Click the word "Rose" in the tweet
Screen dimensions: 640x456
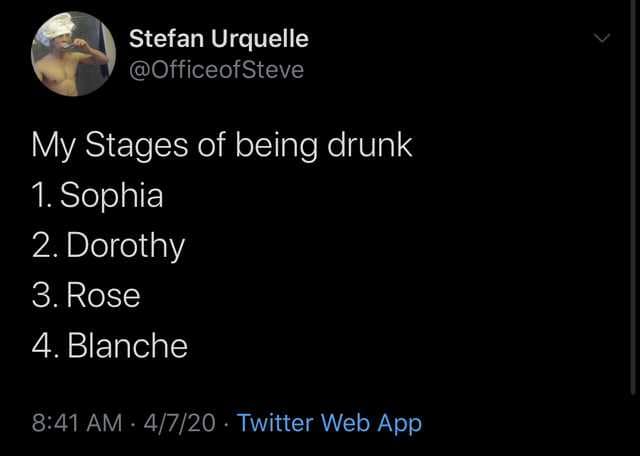(x=105, y=296)
